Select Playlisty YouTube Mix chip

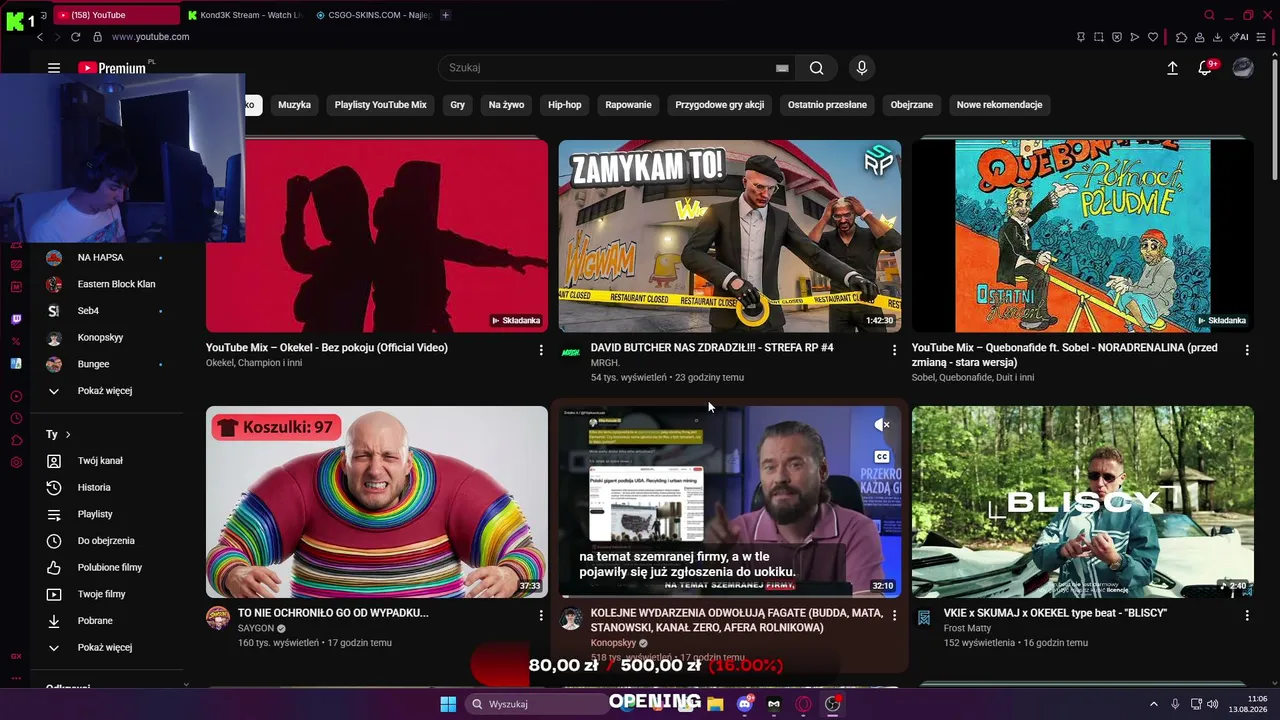click(380, 105)
